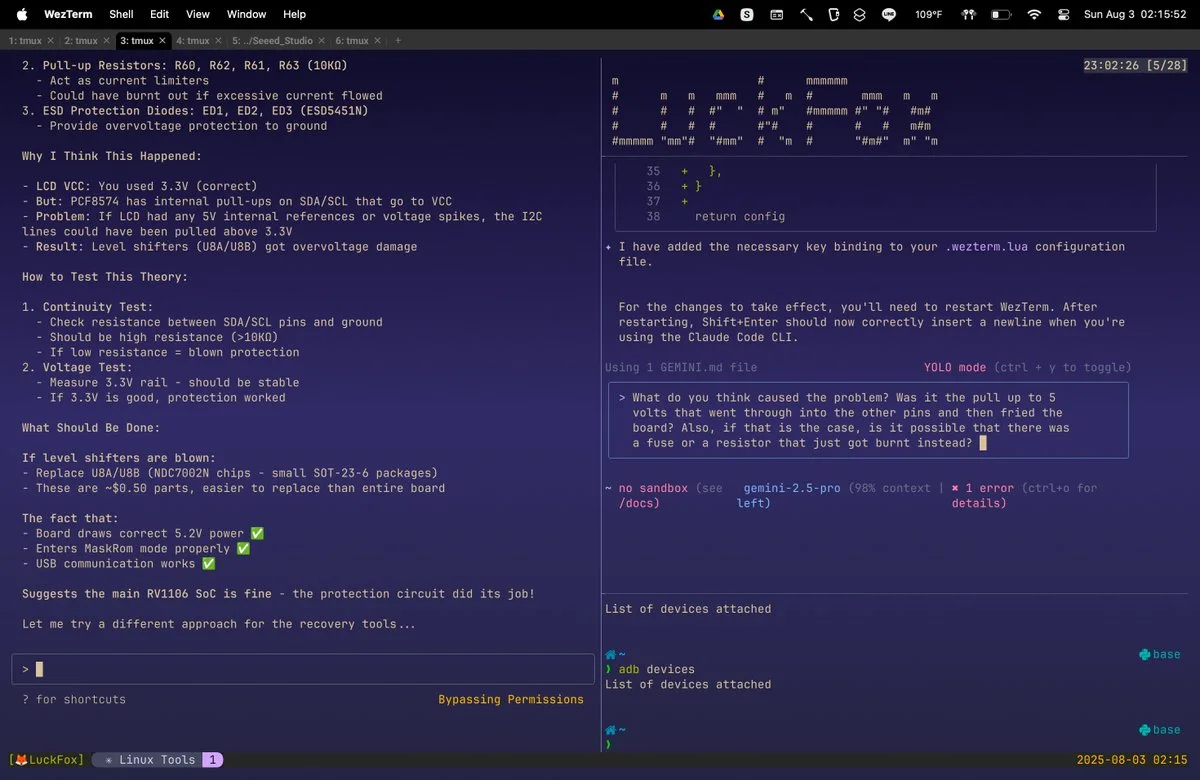Viewport: 1200px width, 780px height.
Task: Open the View menu
Action: [198, 15]
